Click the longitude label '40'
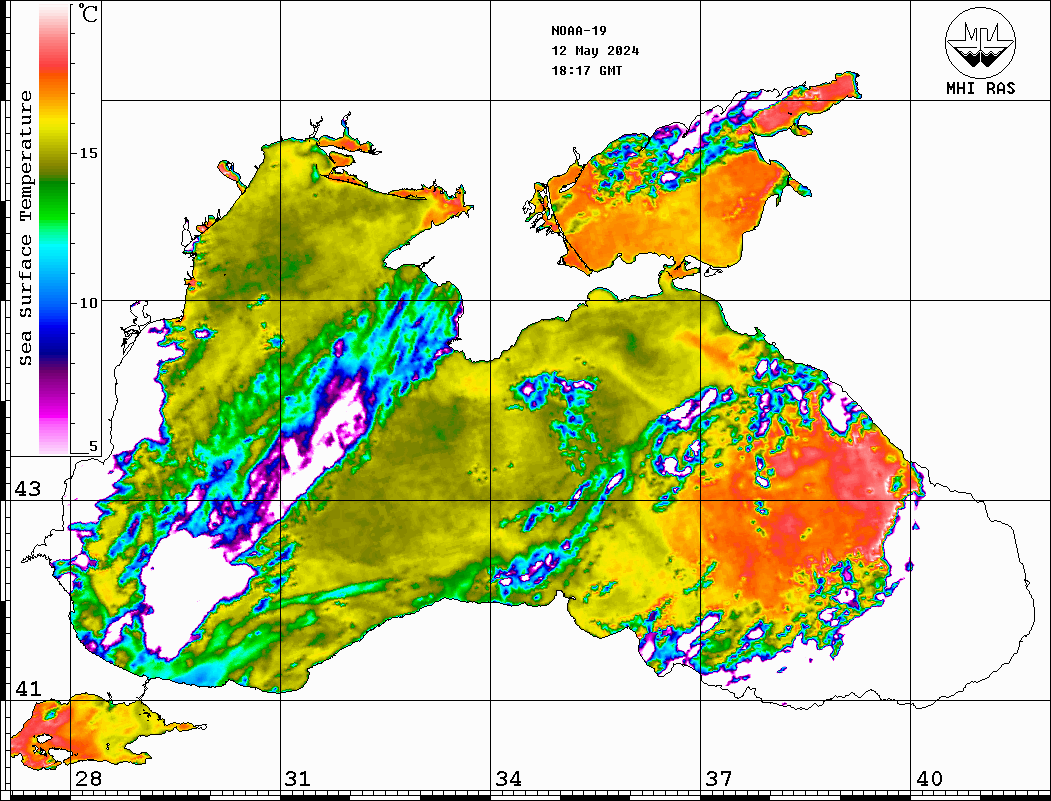This screenshot has height=801, width=1051. pyautogui.click(x=929, y=779)
